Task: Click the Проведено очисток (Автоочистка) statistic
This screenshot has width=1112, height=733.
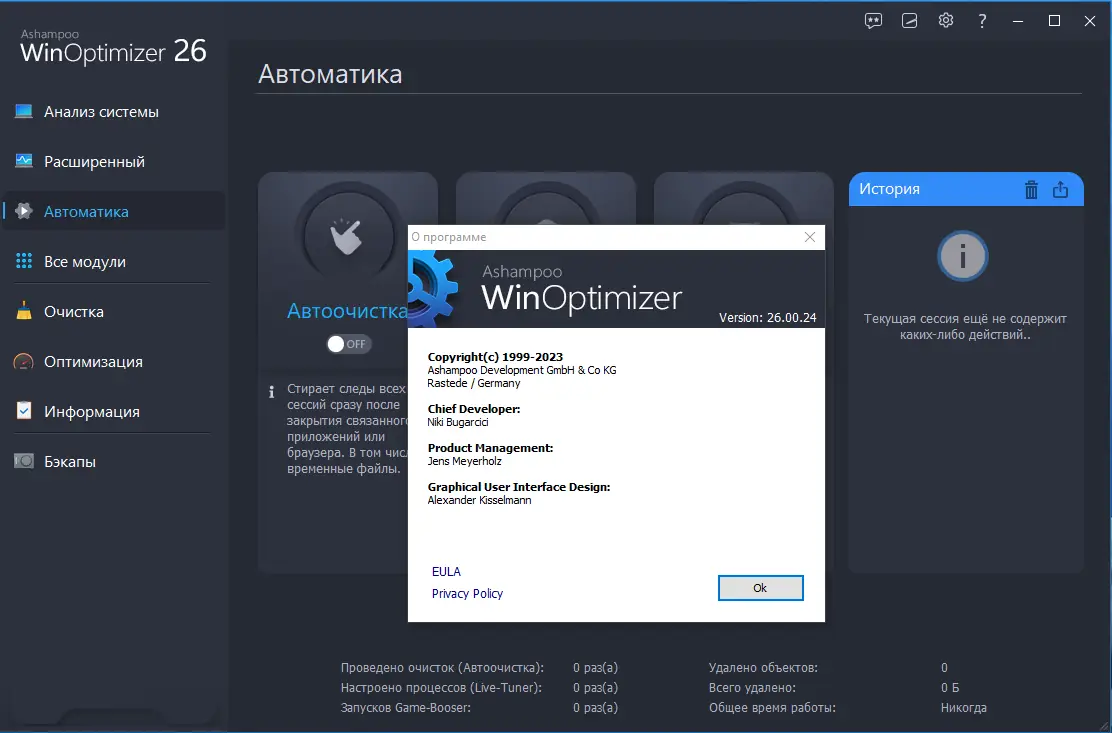Action: pyautogui.click(x=442, y=668)
